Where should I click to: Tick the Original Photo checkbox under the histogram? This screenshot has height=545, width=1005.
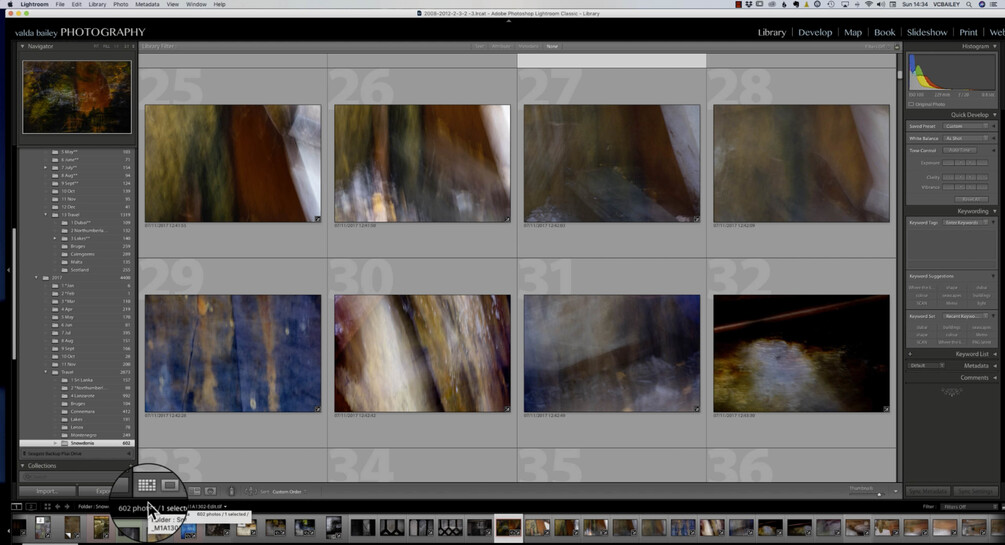[911, 104]
